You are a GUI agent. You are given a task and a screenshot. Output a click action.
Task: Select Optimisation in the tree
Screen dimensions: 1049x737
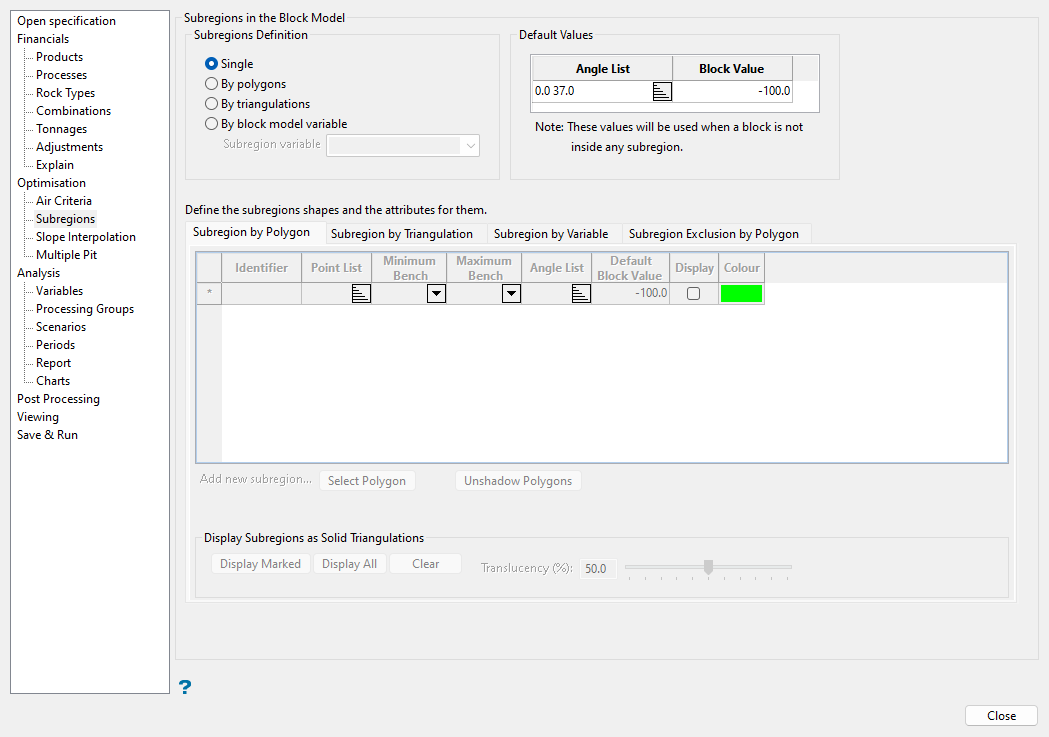(52, 183)
